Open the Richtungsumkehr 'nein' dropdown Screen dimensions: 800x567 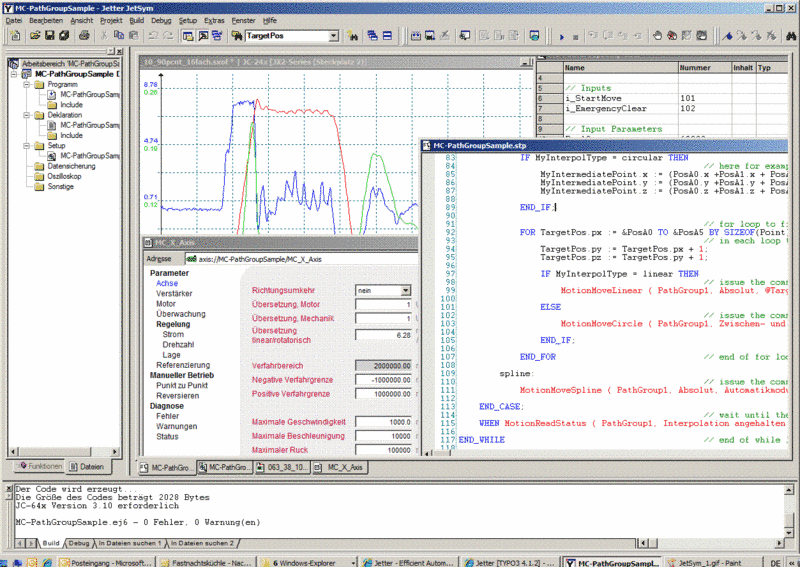coord(406,290)
